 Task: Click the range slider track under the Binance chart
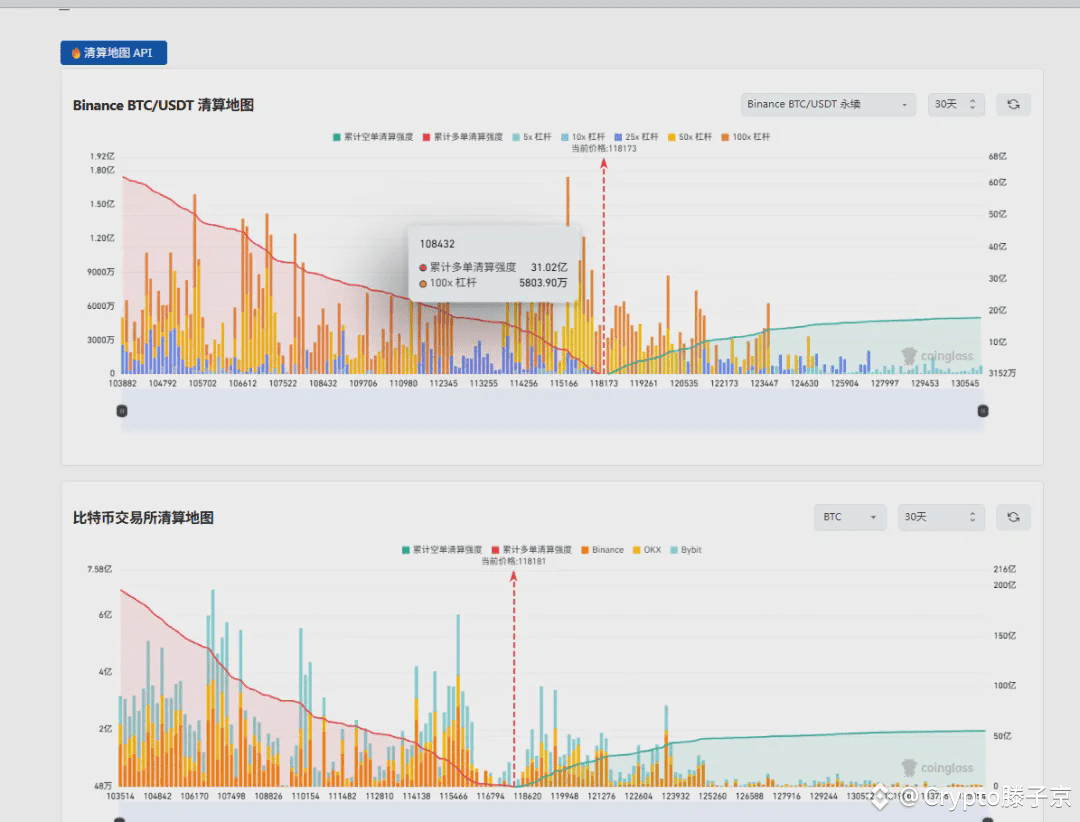552,411
